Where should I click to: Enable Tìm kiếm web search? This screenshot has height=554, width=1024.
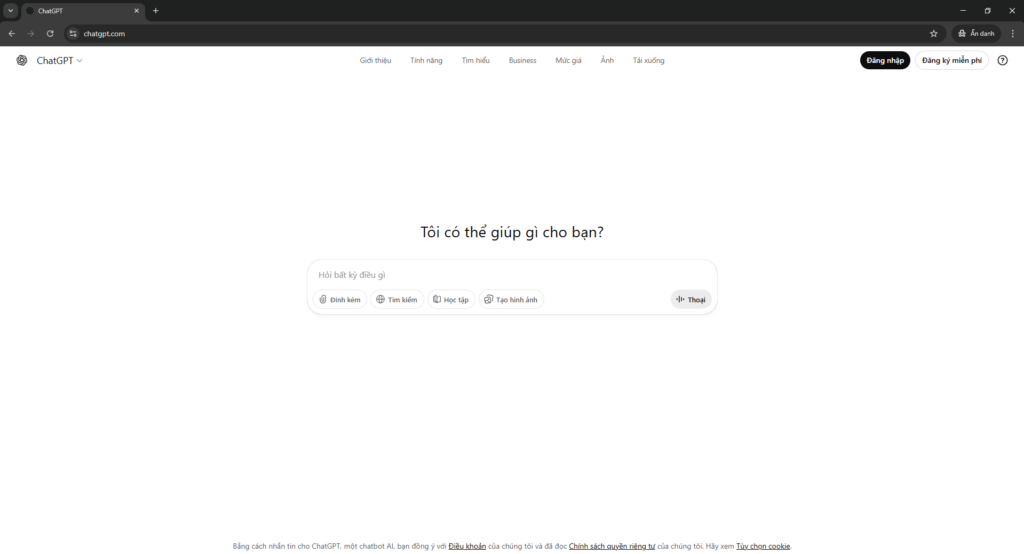[x=397, y=299]
